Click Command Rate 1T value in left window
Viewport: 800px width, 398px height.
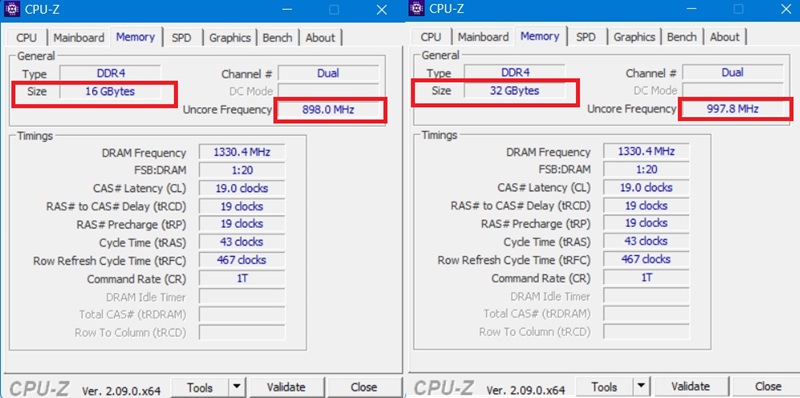point(242,279)
